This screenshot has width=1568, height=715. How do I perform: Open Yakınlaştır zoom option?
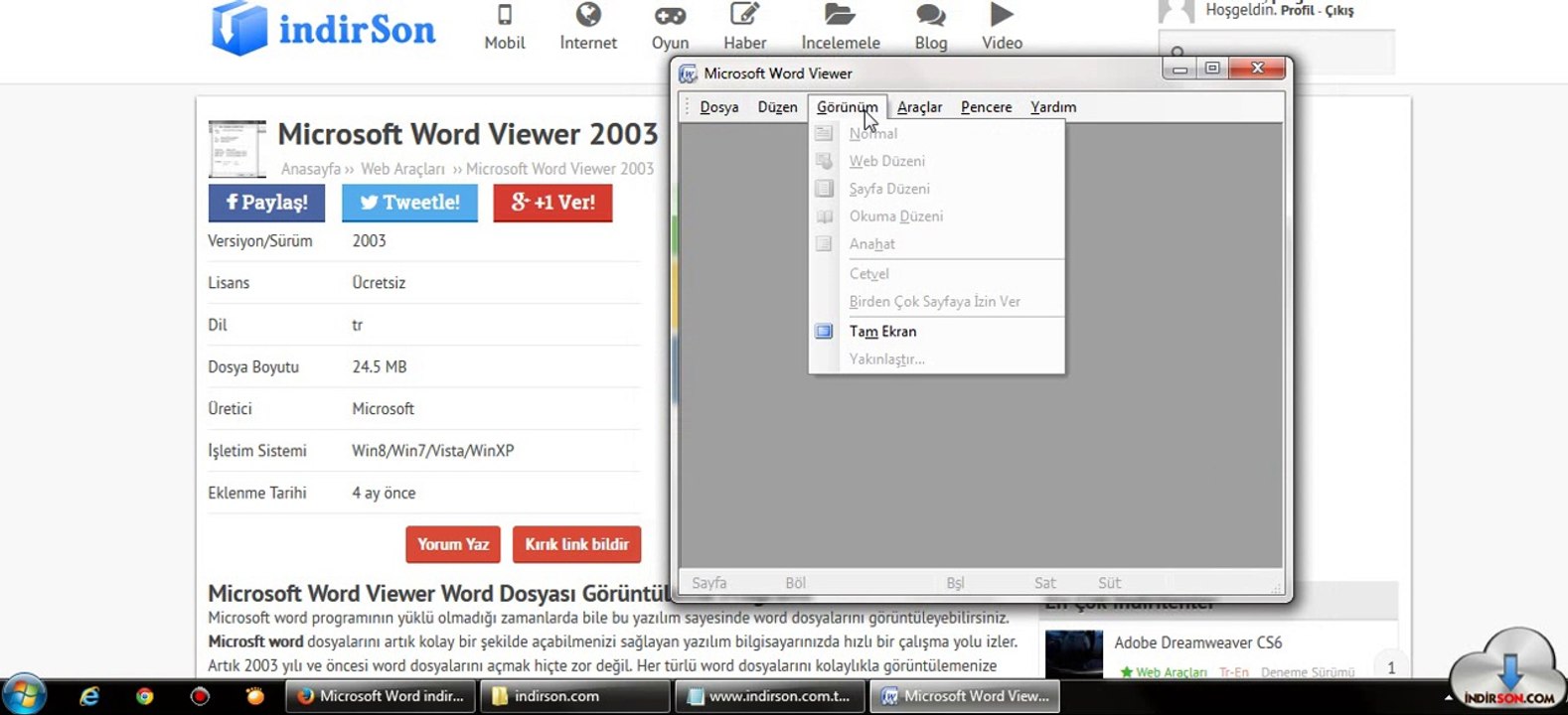pos(937,359)
